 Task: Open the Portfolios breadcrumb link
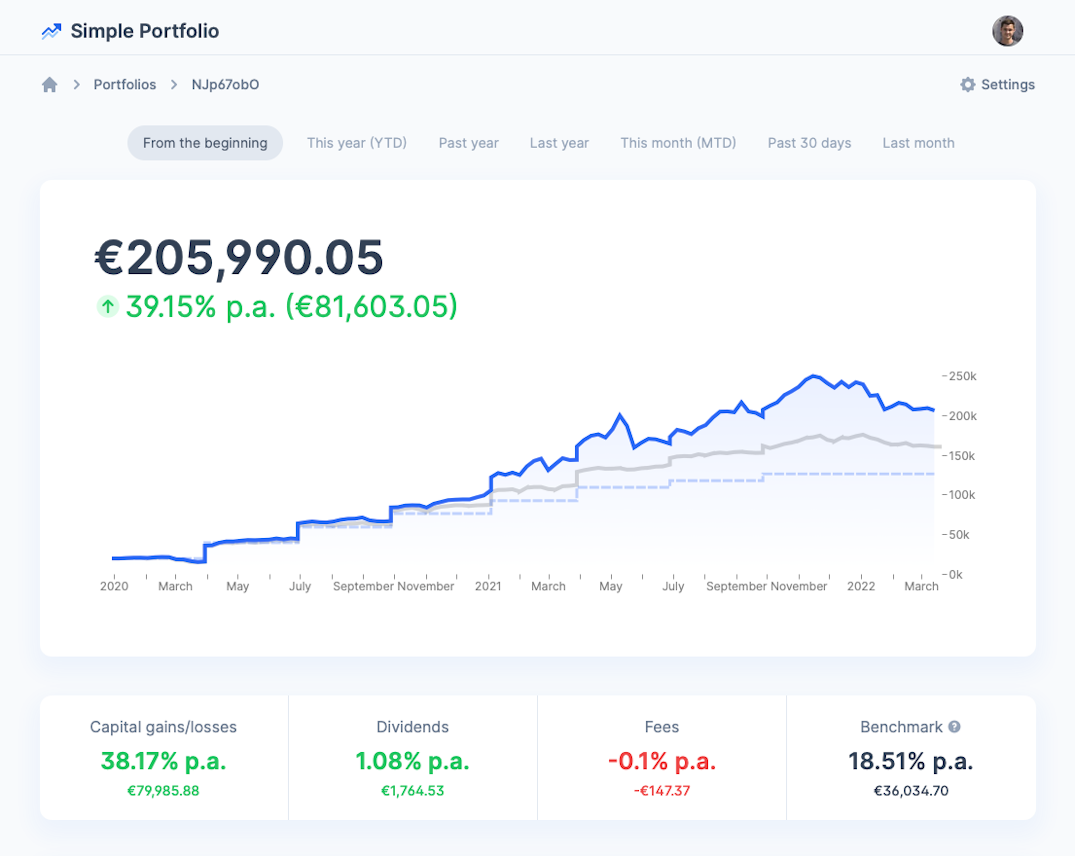pos(124,84)
